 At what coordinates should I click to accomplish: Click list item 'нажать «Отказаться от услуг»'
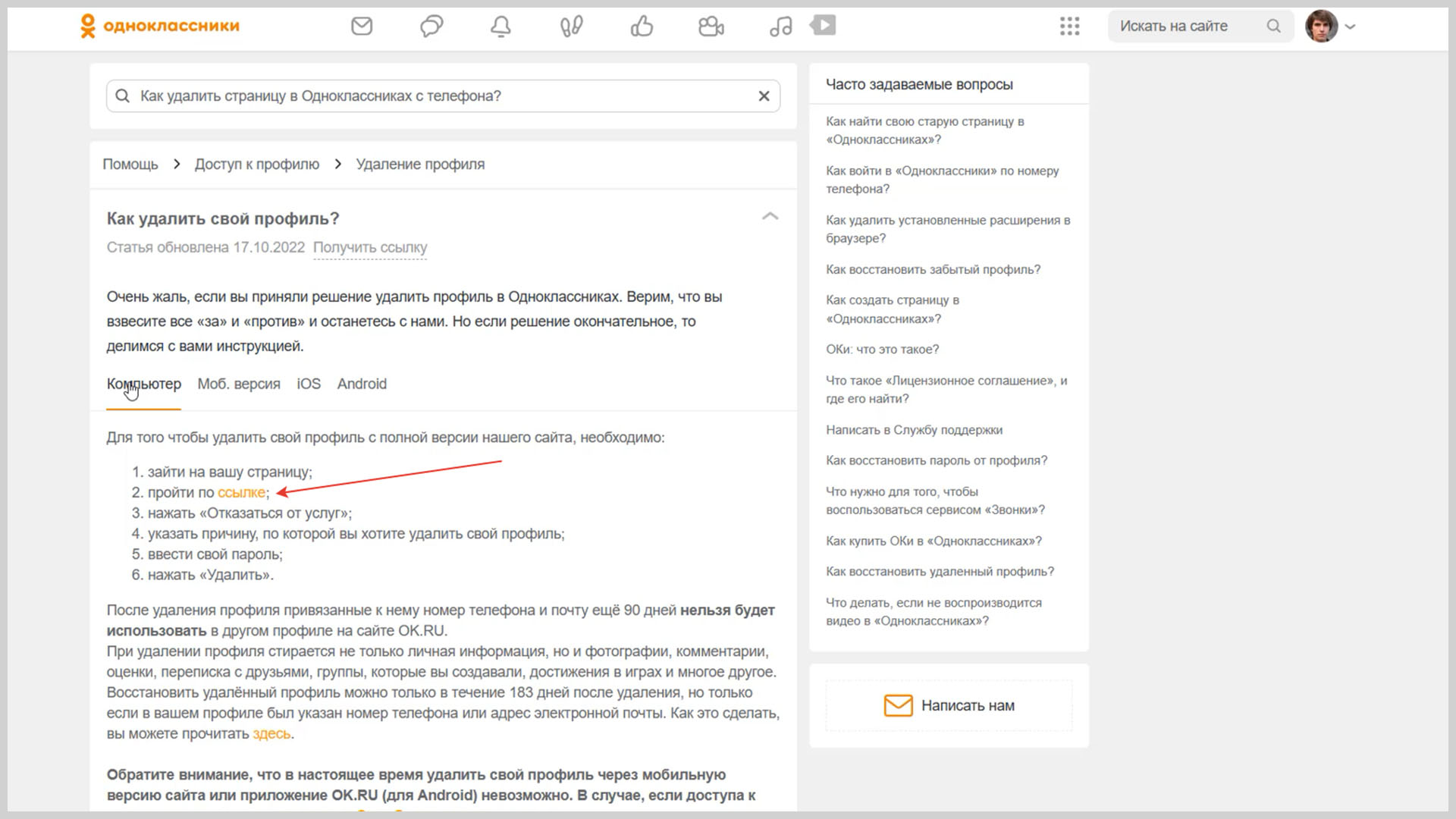point(249,513)
